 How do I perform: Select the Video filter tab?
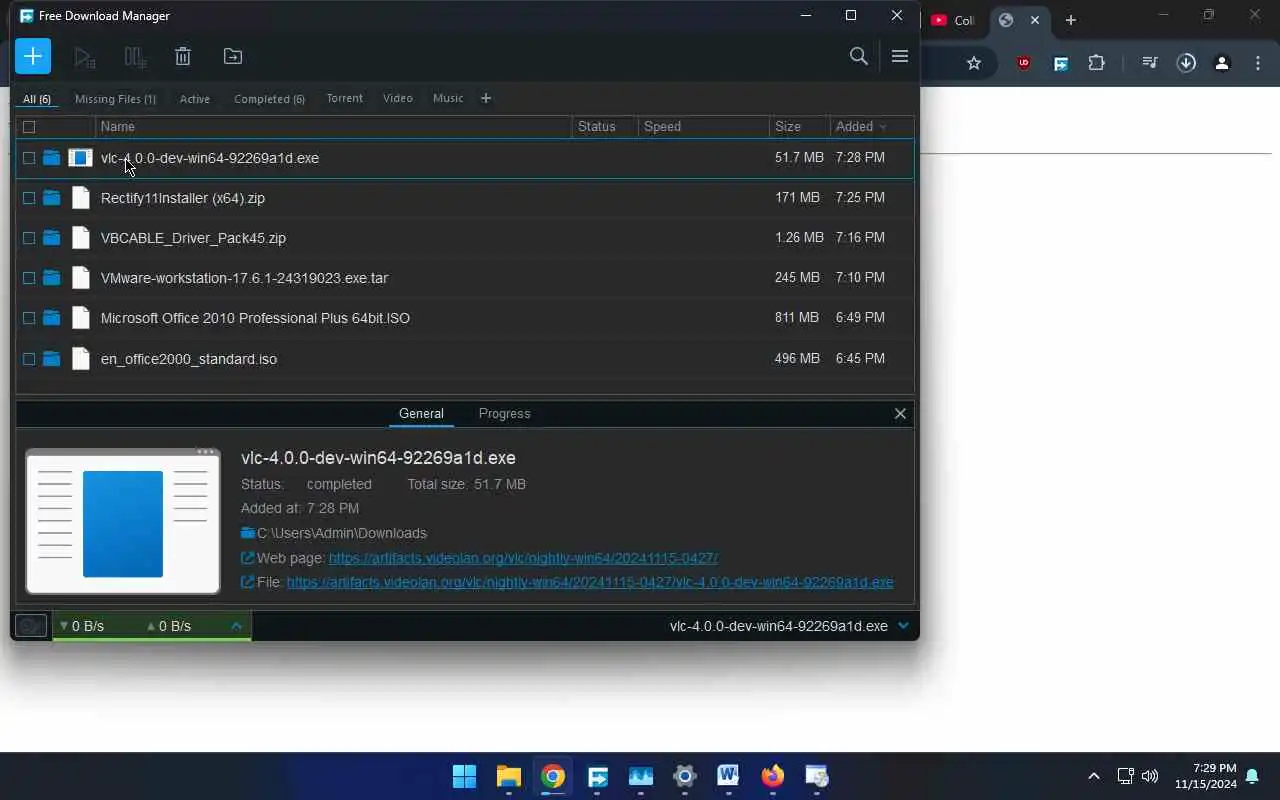point(397,98)
